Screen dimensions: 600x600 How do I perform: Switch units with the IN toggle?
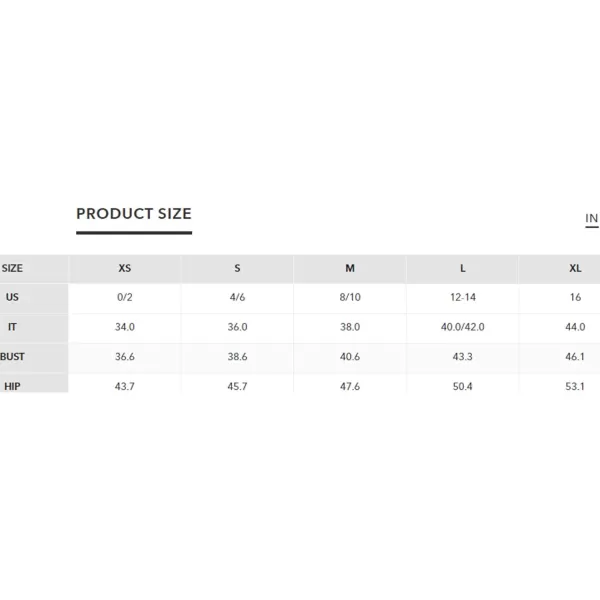point(592,218)
